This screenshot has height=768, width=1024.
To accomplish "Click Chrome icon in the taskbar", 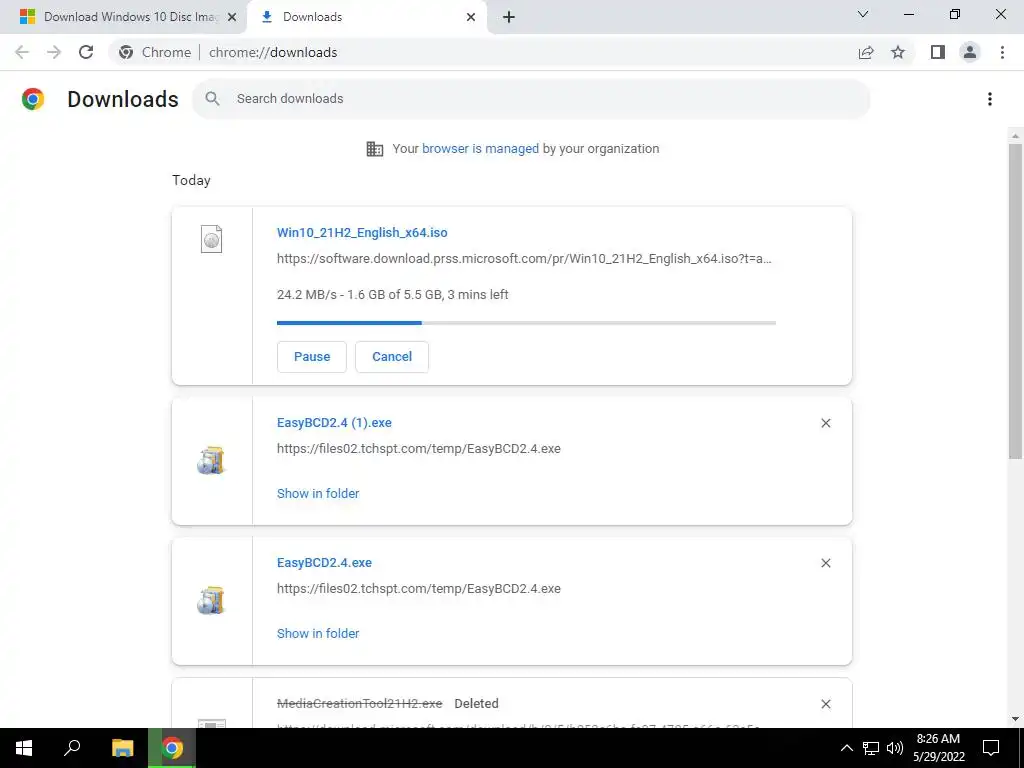I will coord(172,748).
